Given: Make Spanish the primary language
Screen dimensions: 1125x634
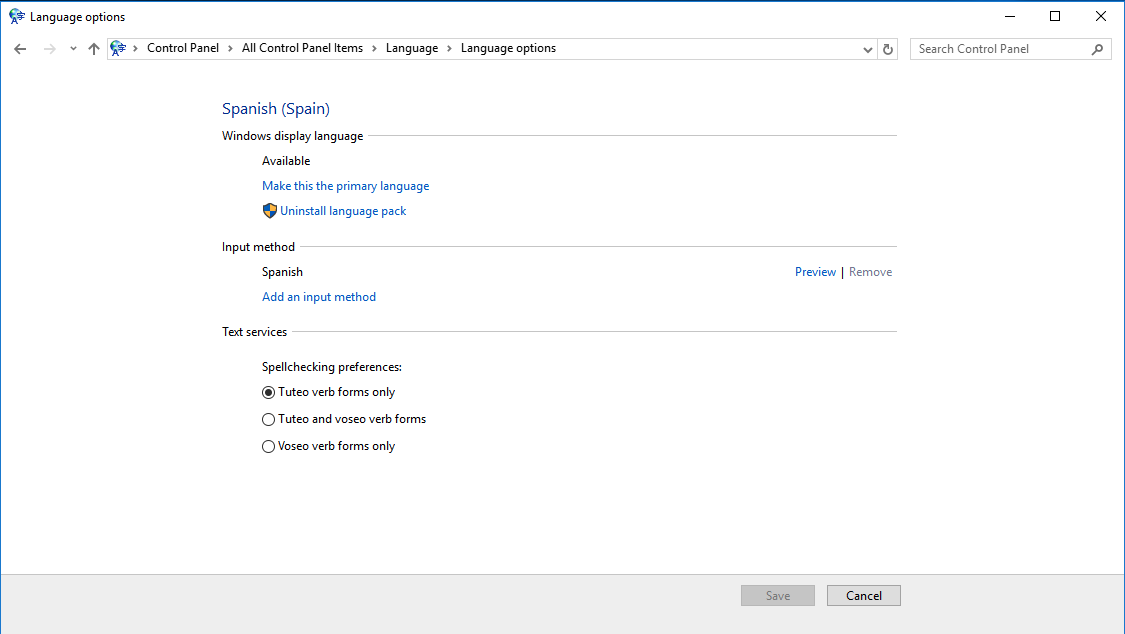Looking at the screenshot, I should coord(345,186).
